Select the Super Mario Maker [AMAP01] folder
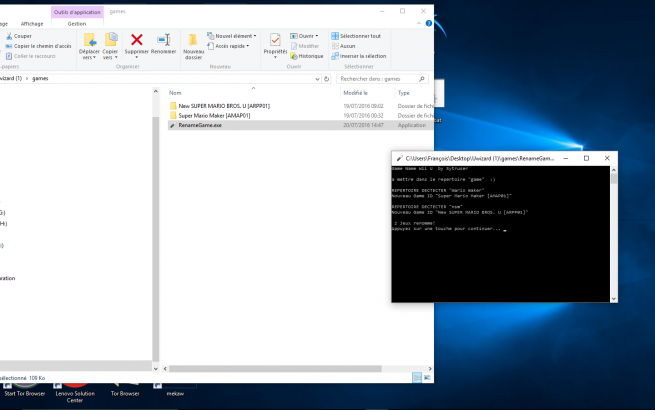The height and width of the screenshot is (410, 655). pyautogui.click(x=214, y=115)
